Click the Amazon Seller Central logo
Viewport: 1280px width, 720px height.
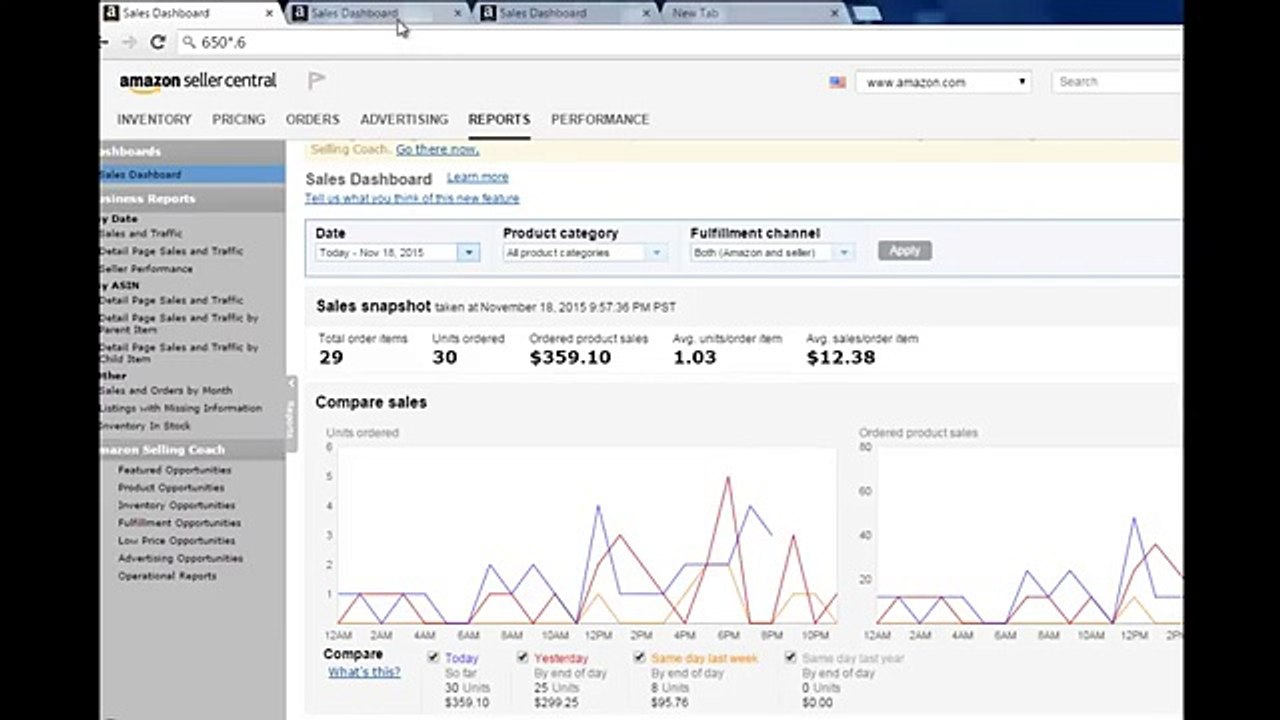point(198,82)
